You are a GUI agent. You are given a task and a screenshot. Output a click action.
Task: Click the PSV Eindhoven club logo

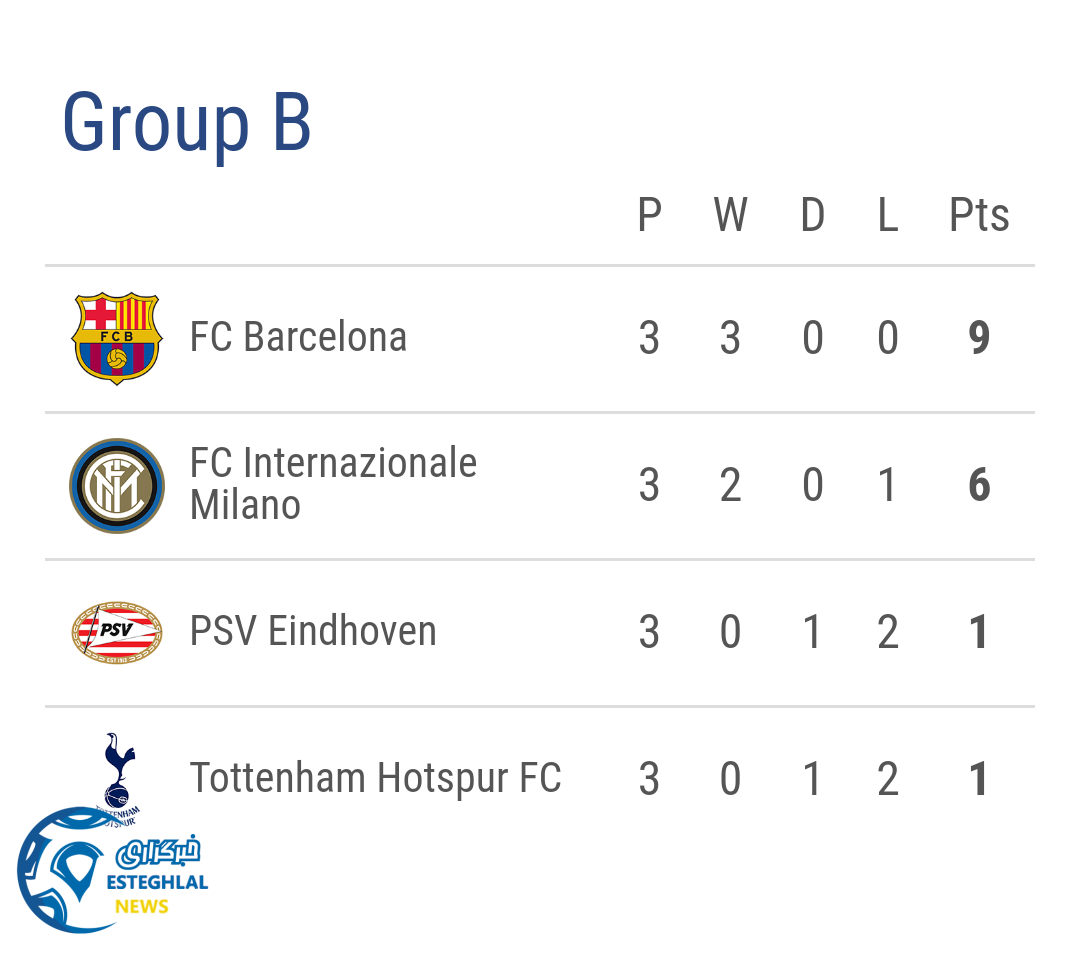coord(117,631)
